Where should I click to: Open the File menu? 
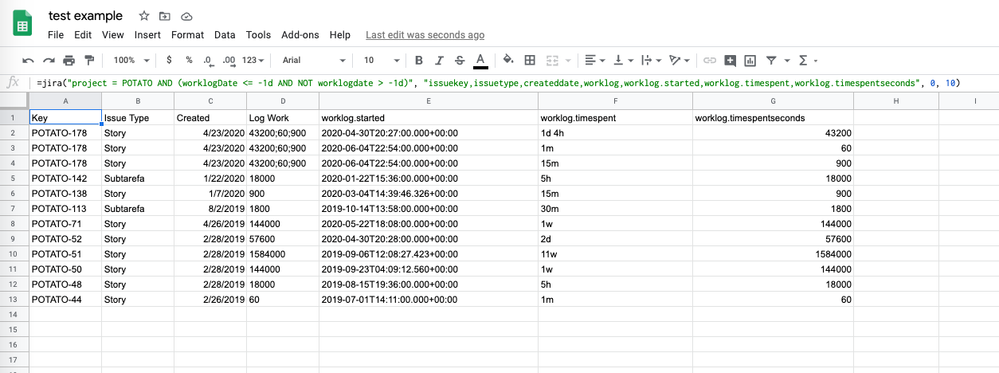[x=56, y=35]
